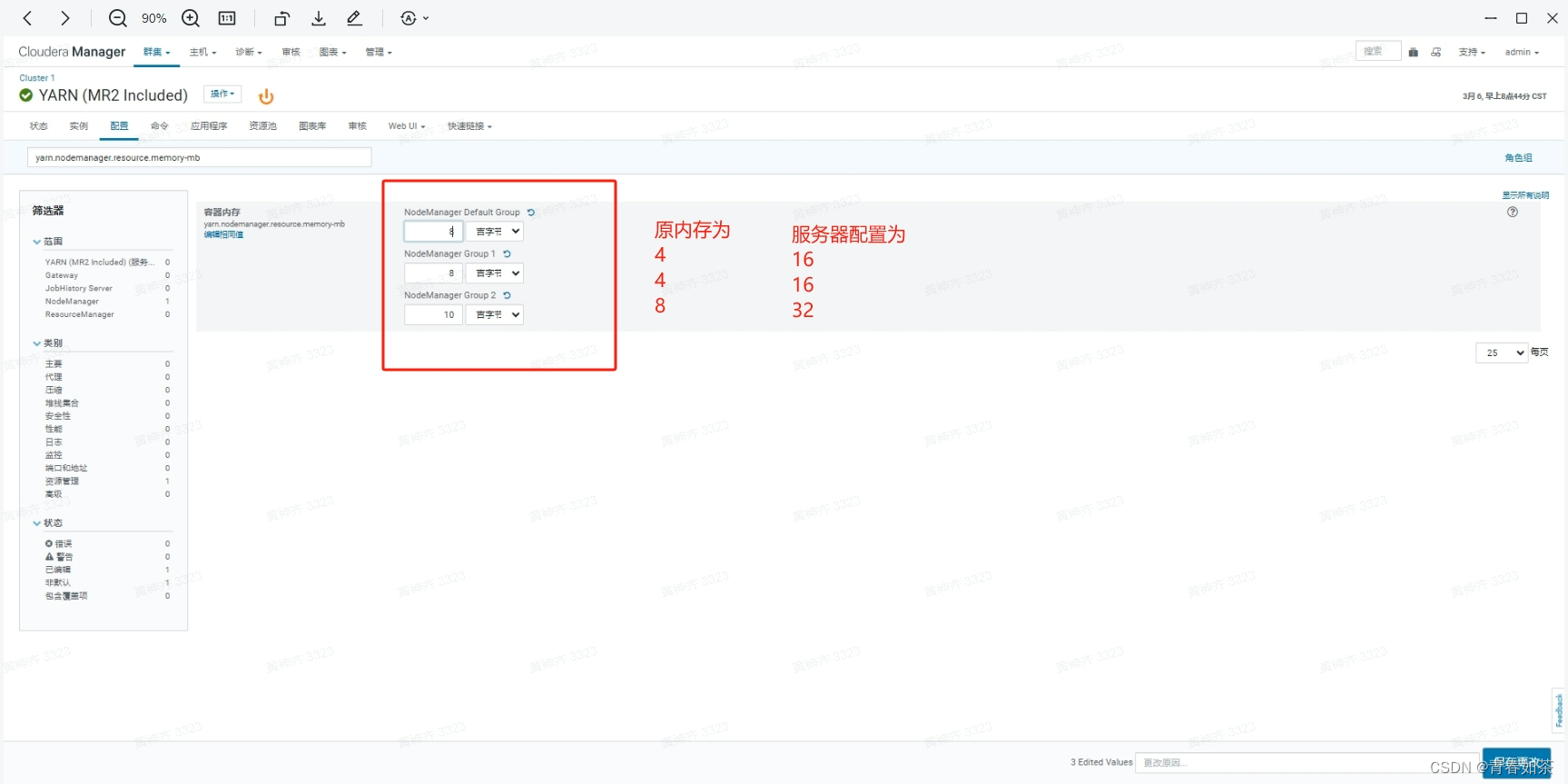The image size is (1568, 784).
Task: Open the admin user dropdown
Action: click(x=1522, y=53)
